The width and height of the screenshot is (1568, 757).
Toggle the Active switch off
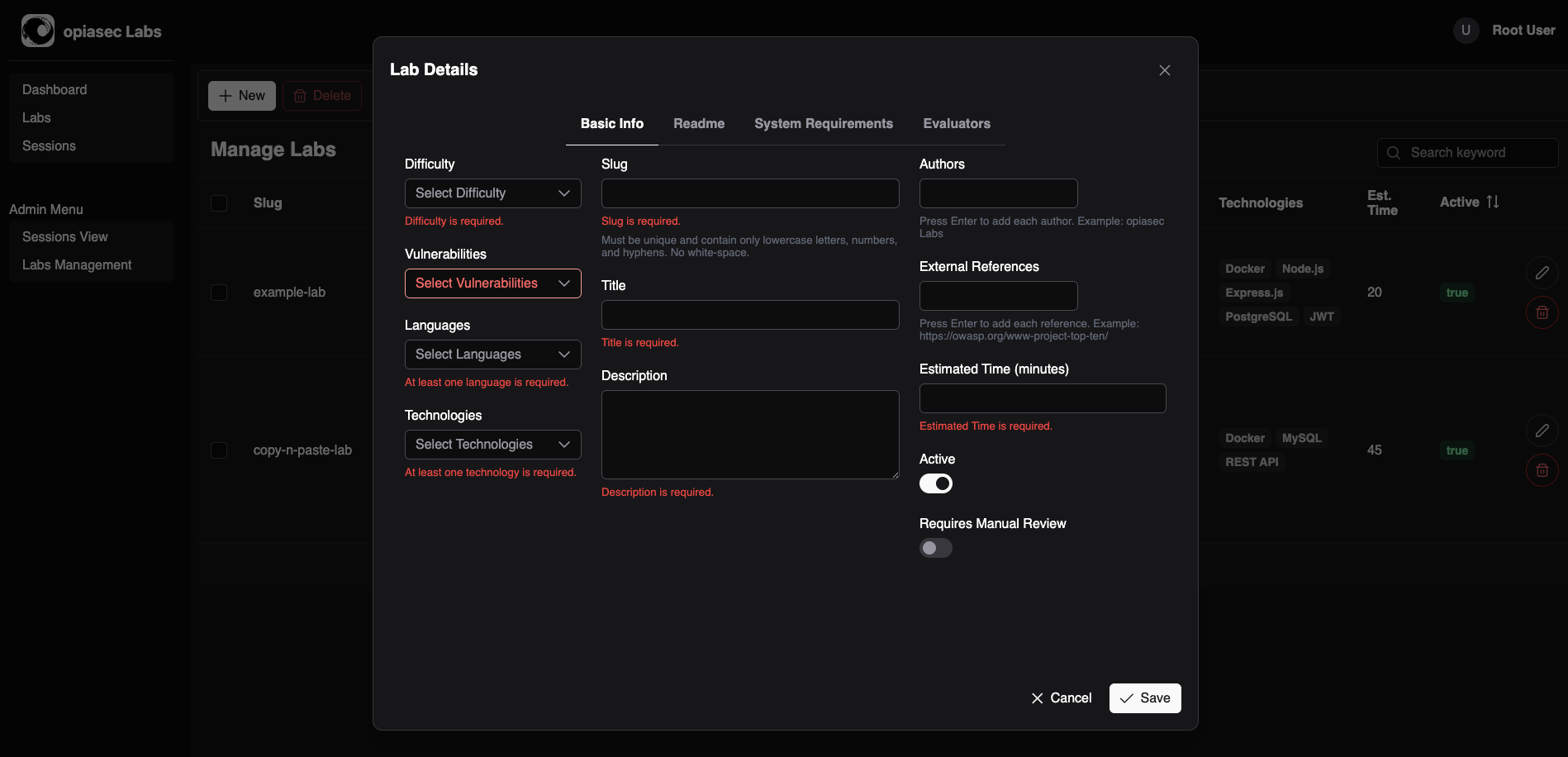point(936,483)
